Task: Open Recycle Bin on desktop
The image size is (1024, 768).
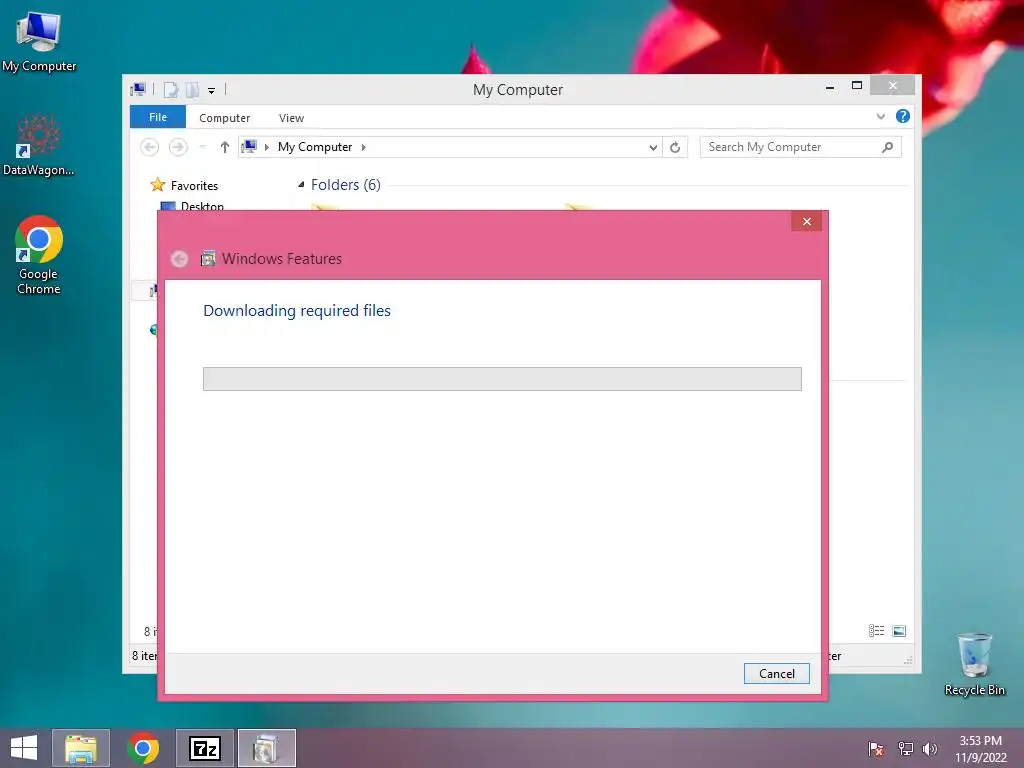Action: pos(974,664)
